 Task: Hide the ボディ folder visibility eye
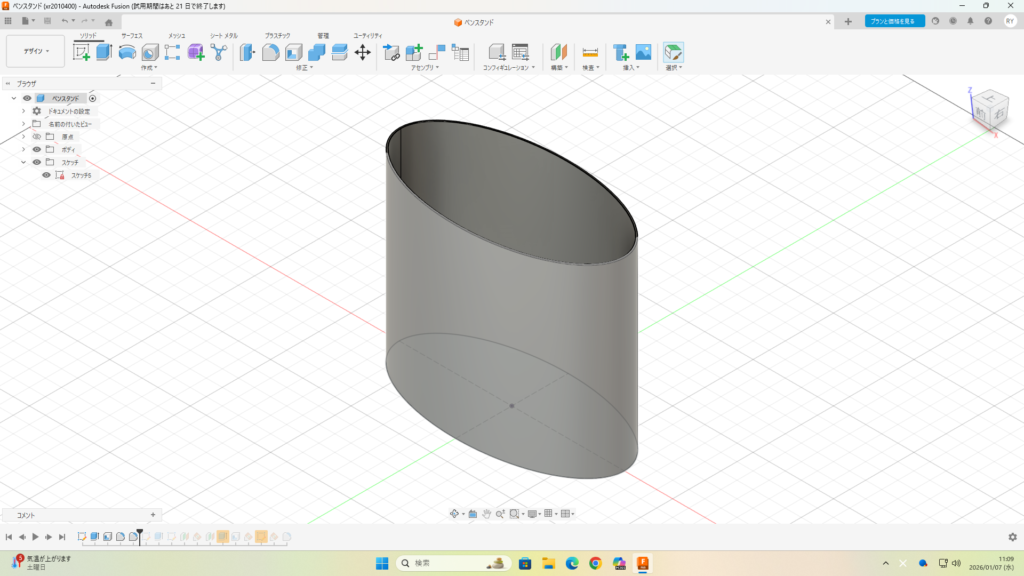[37, 149]
